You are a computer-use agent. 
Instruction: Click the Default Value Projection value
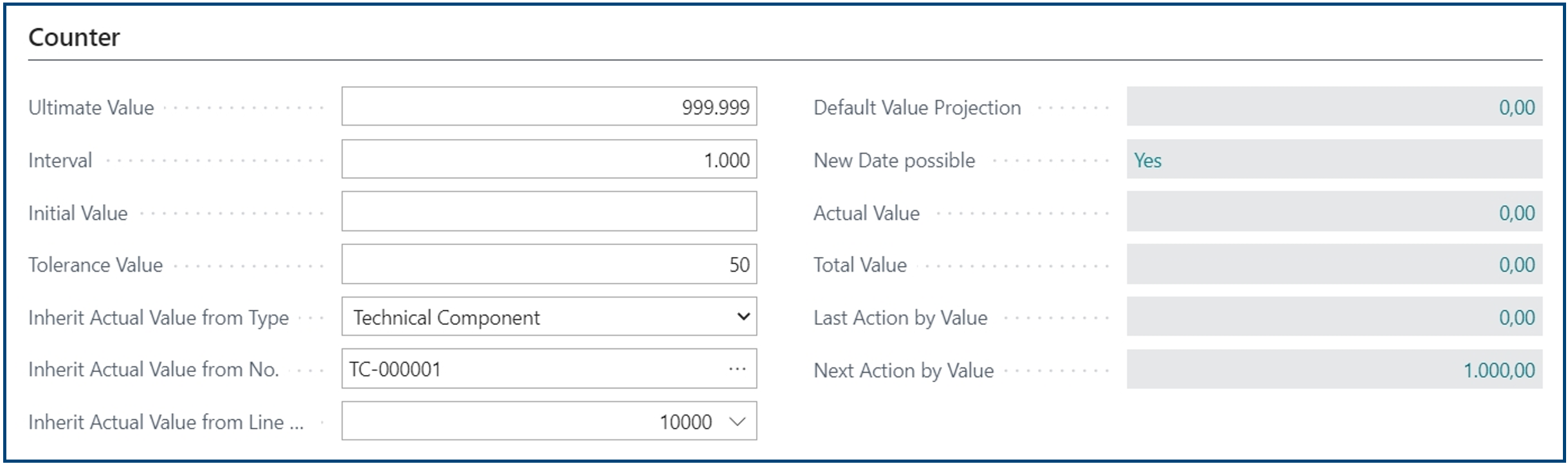click(1334, 107)
